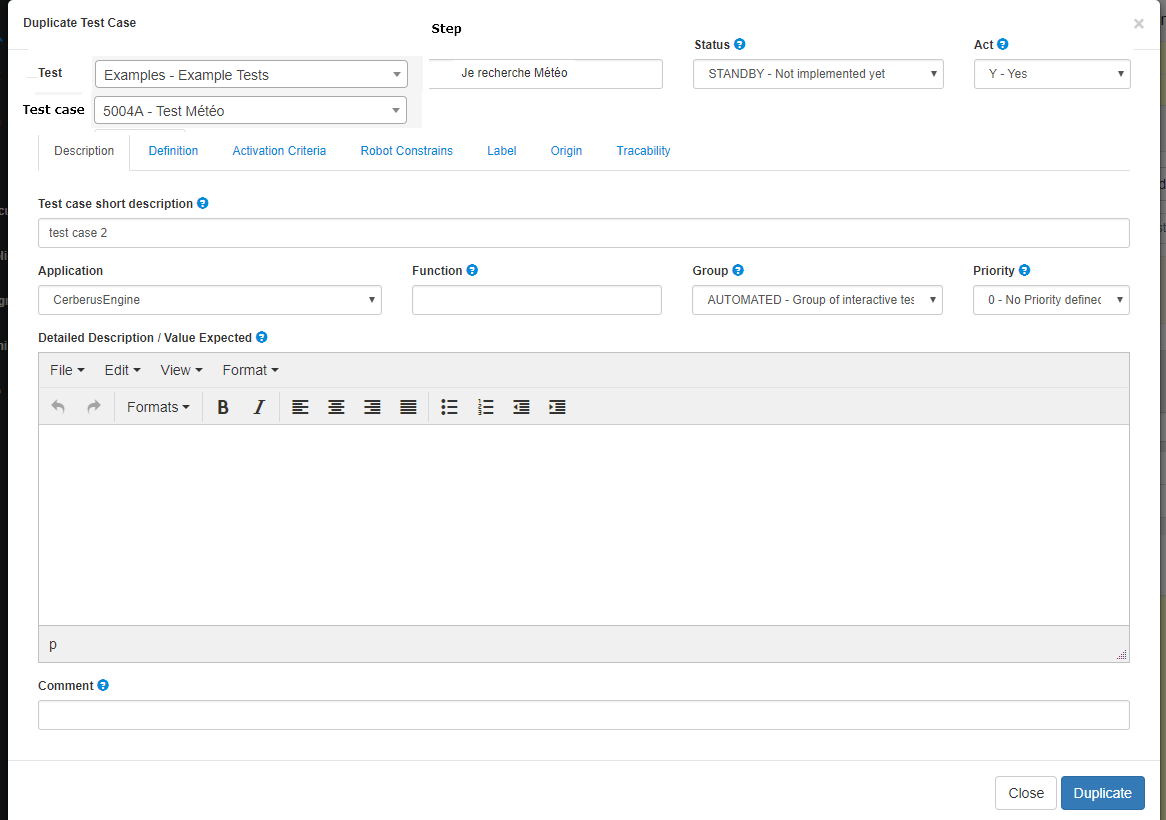The image size is (1166, 820).
Task: Open the editor Format menu
Action: tap(250, 370)
